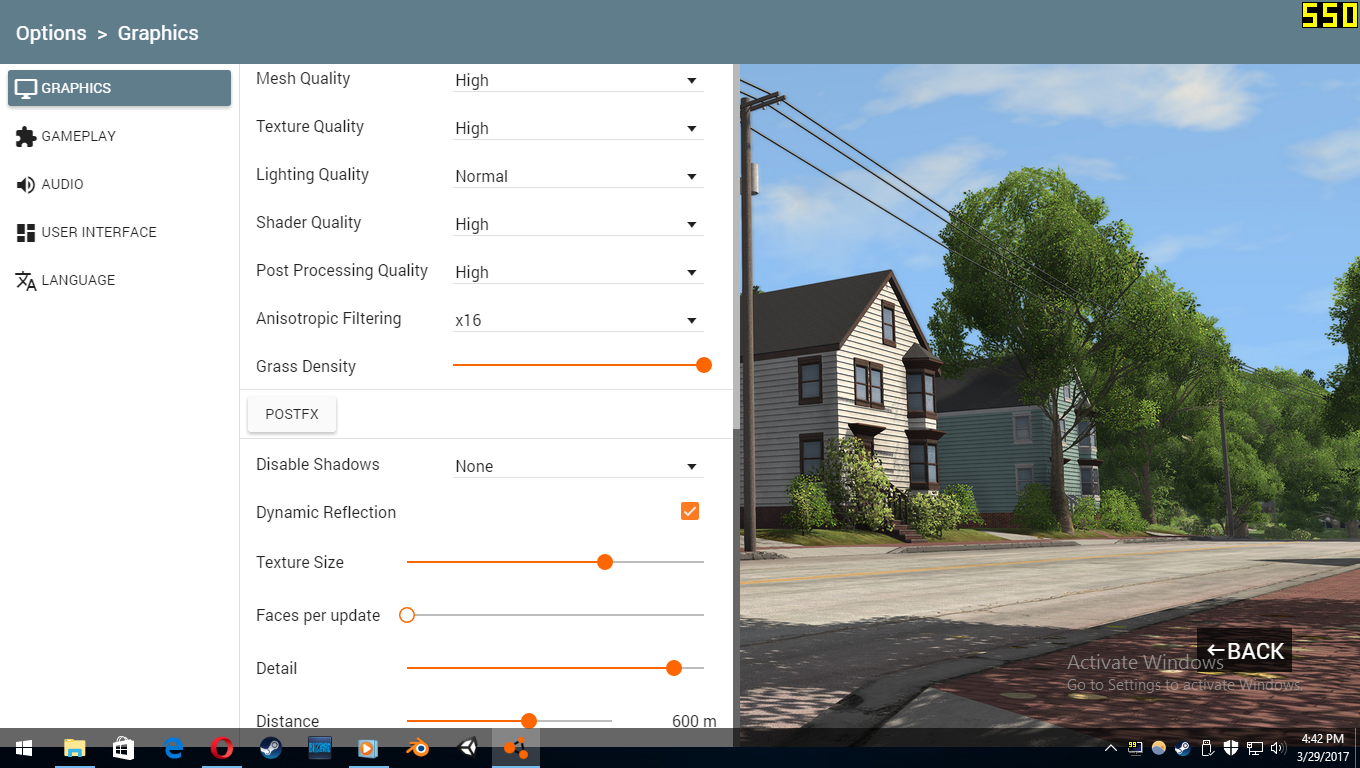Click the POSTFX button
The image size is (1360, 768).
292,414
